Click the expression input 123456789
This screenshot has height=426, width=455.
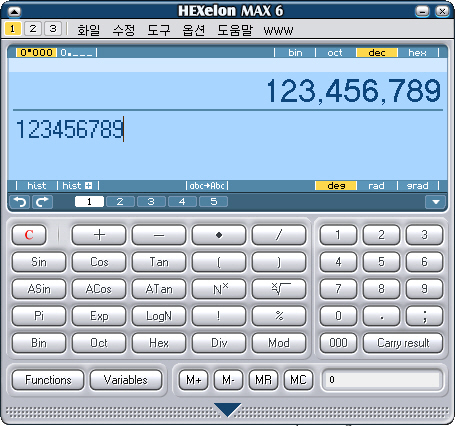click(70, 129)
